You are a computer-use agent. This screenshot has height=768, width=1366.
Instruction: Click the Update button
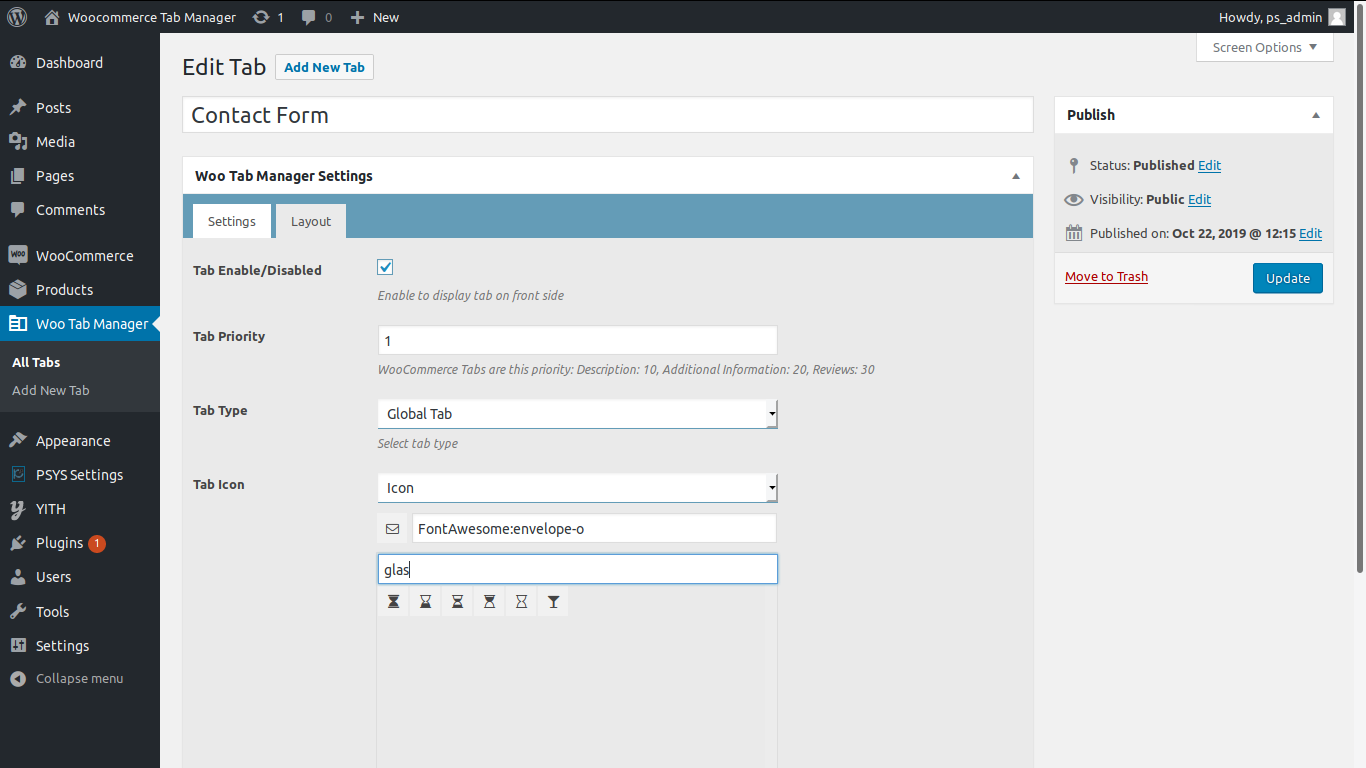click(x=1287, y=278)
